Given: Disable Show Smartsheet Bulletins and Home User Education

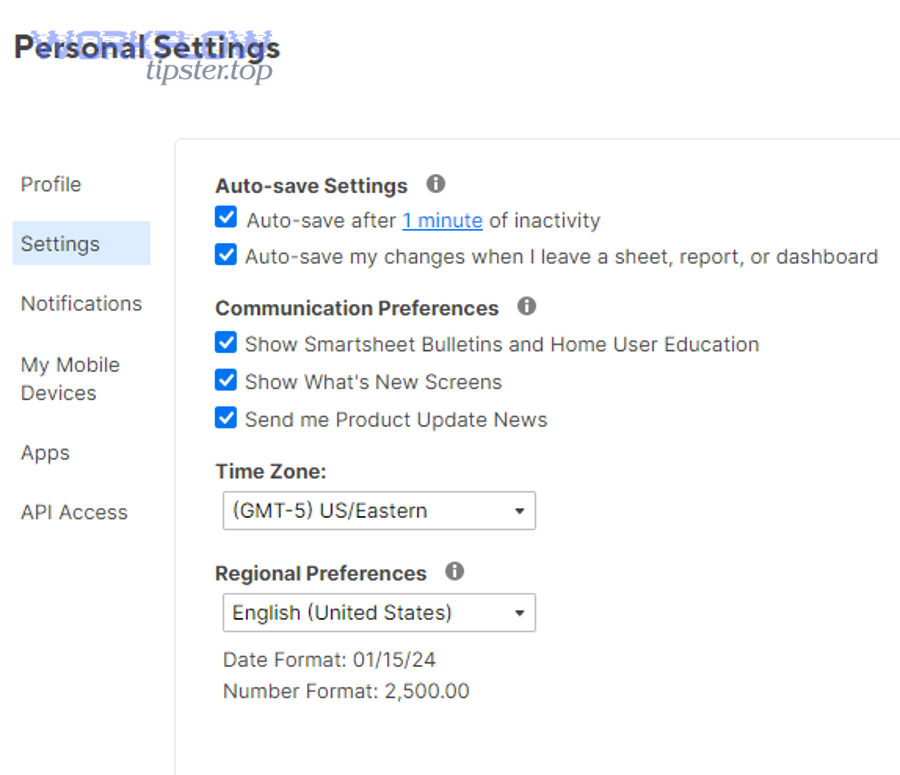Looking at the screenshot, I should (225, 343).
